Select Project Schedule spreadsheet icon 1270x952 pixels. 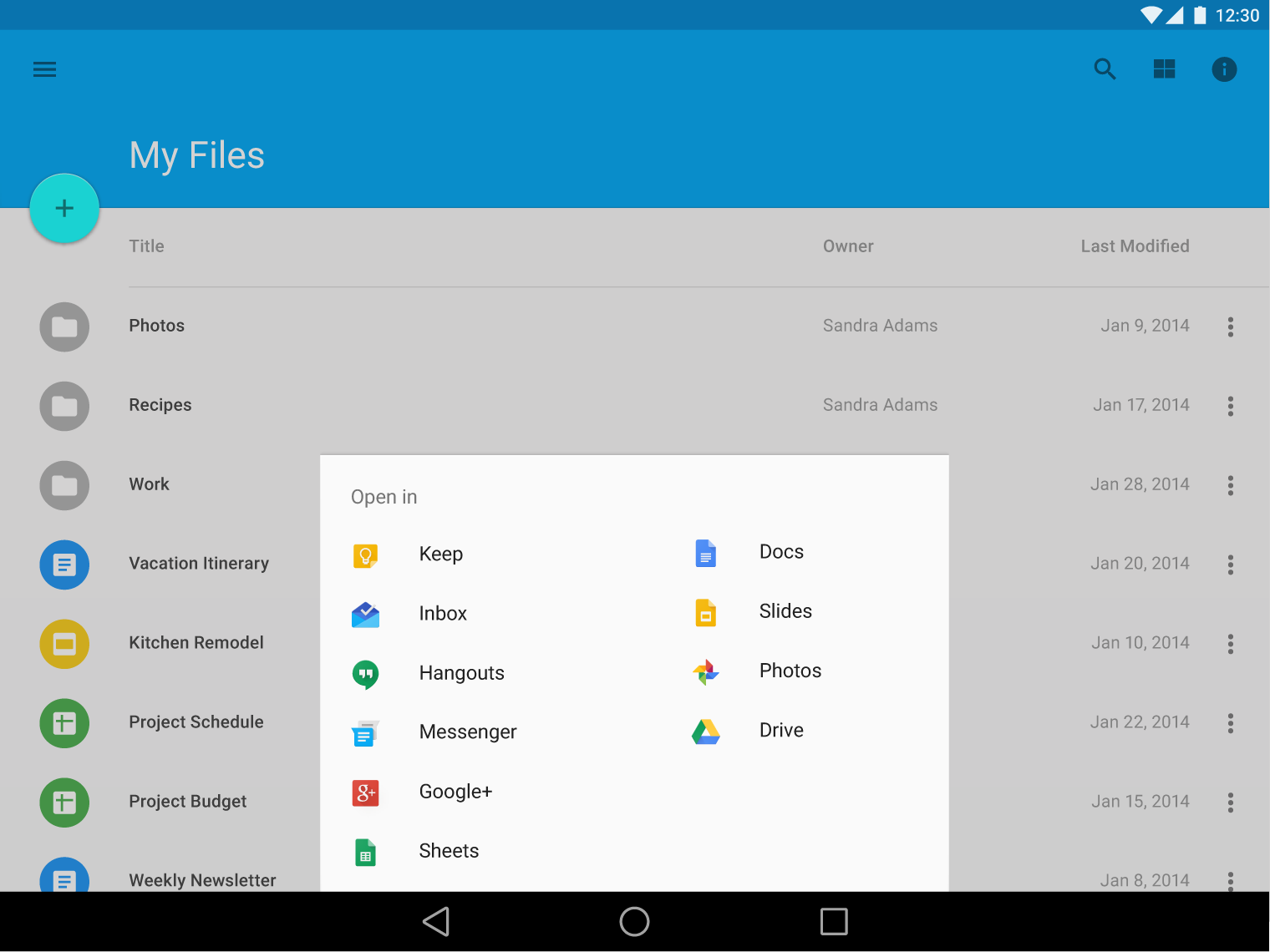(x=64, y=723)
